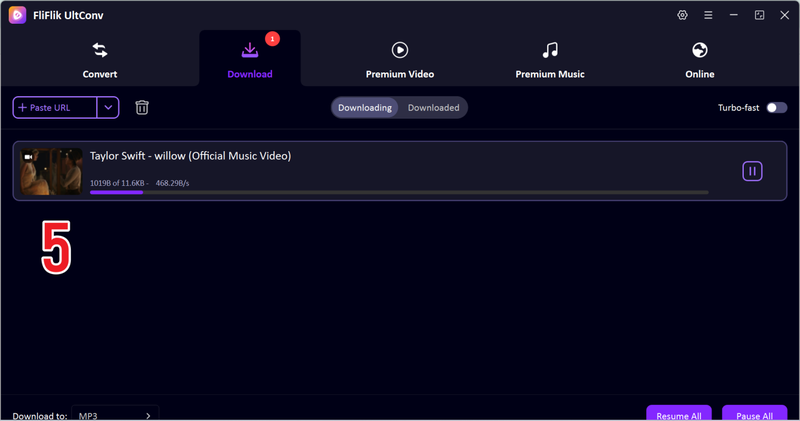Click the Premium Music note icon
800x421 pixels.
550,50
